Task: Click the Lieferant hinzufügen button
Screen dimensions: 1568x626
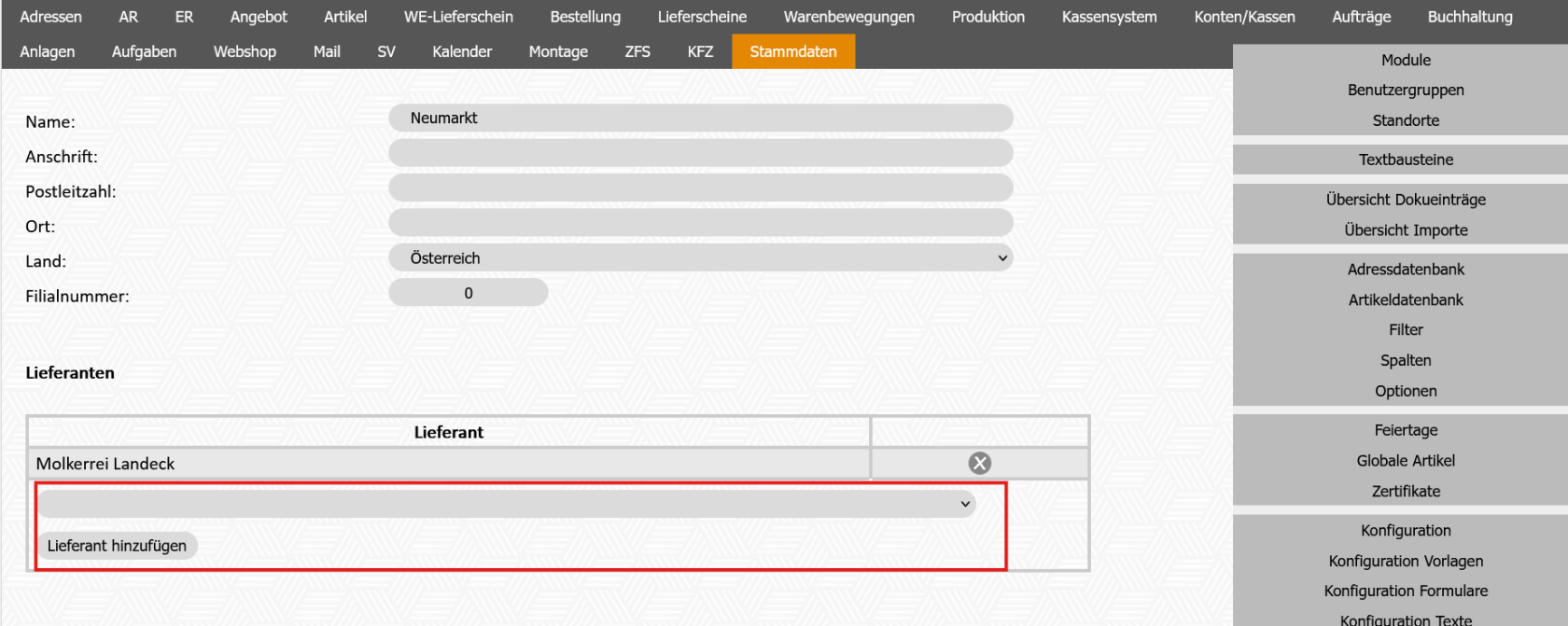Action: [117, 546]
